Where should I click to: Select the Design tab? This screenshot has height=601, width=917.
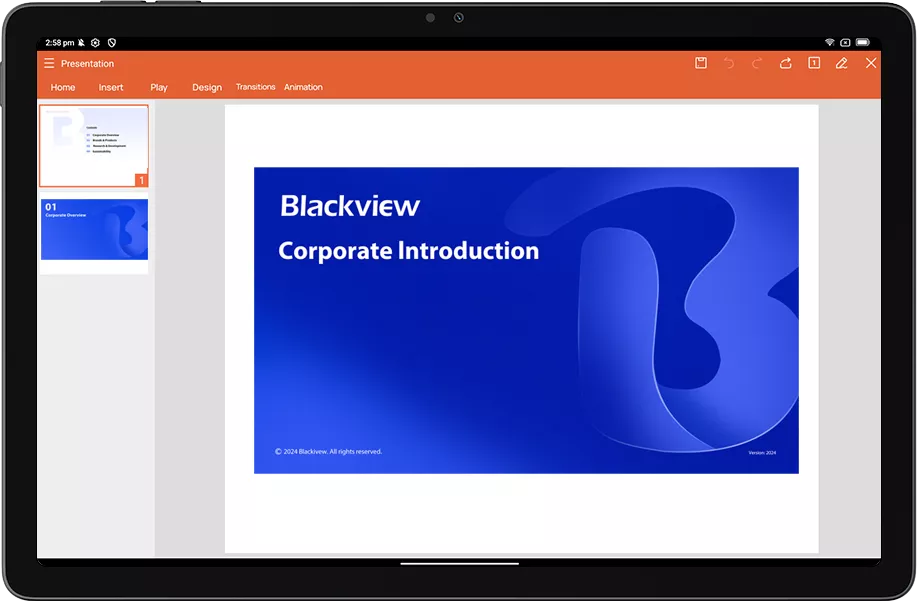[x=207, y=87]
